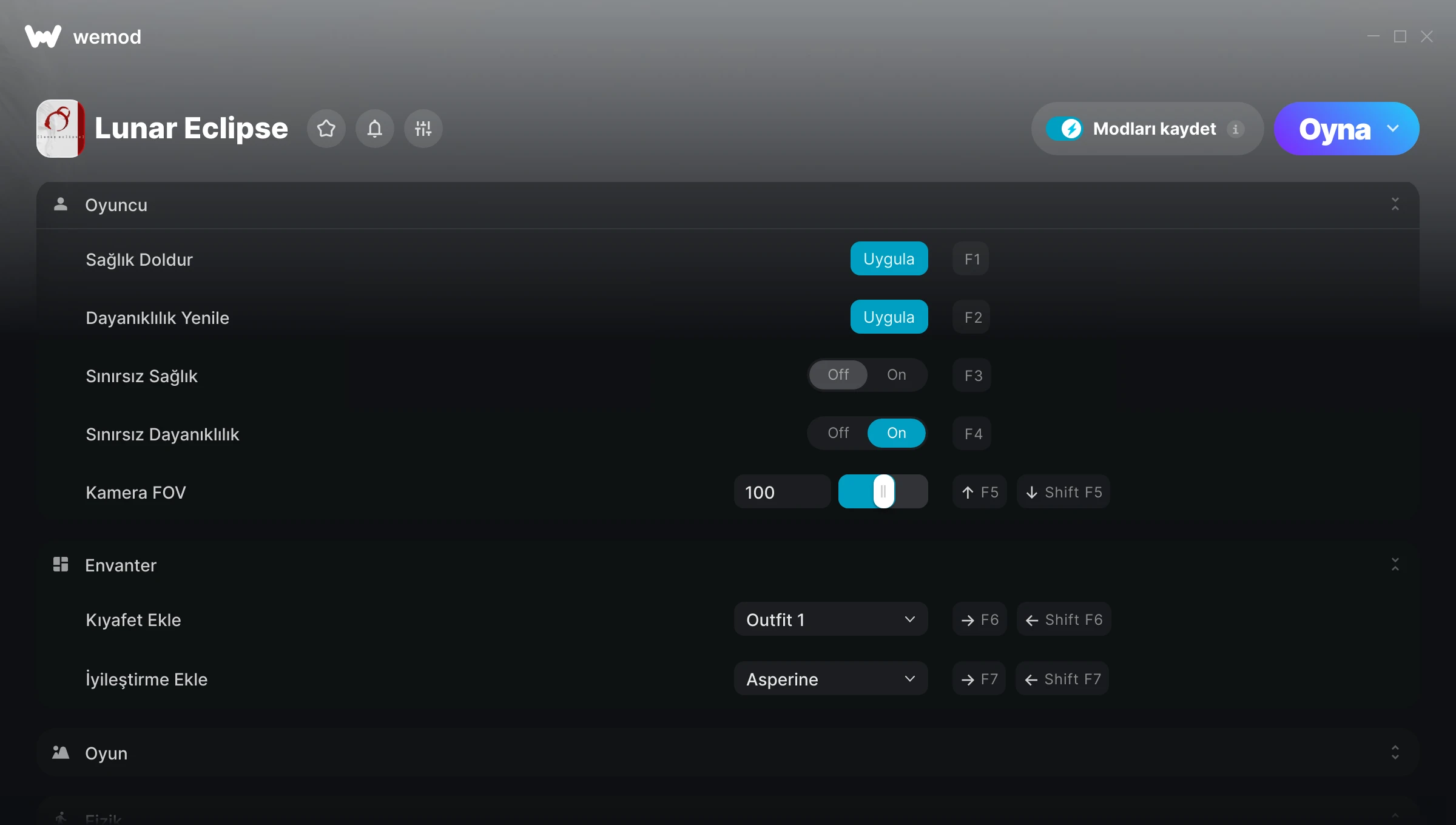The height and width of the screenshot is (825, 1456).
Task: Click the favorite star icon
Action: pyautogui.click(x=326, y=129)
